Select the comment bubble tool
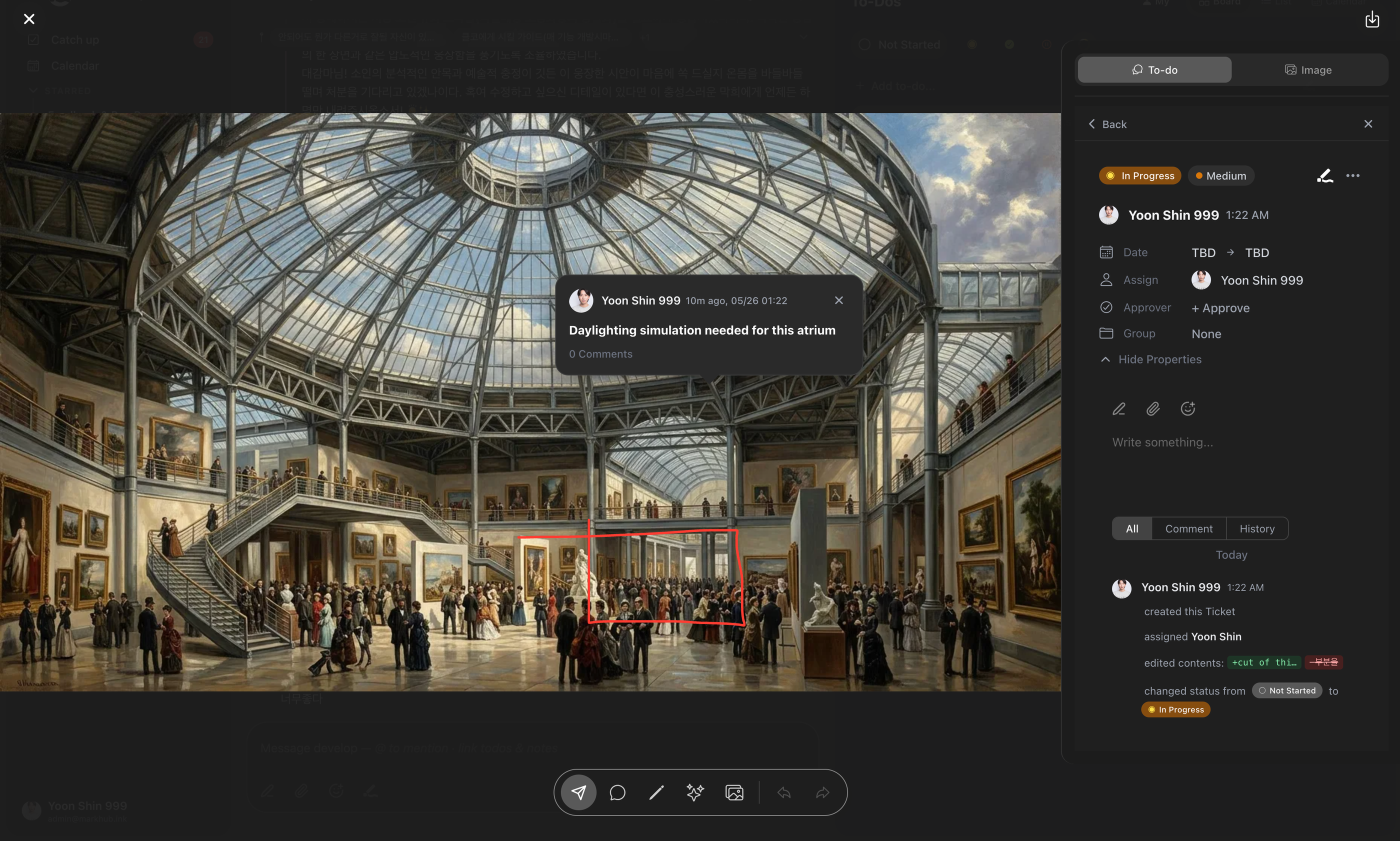 [x=617, y=792]
